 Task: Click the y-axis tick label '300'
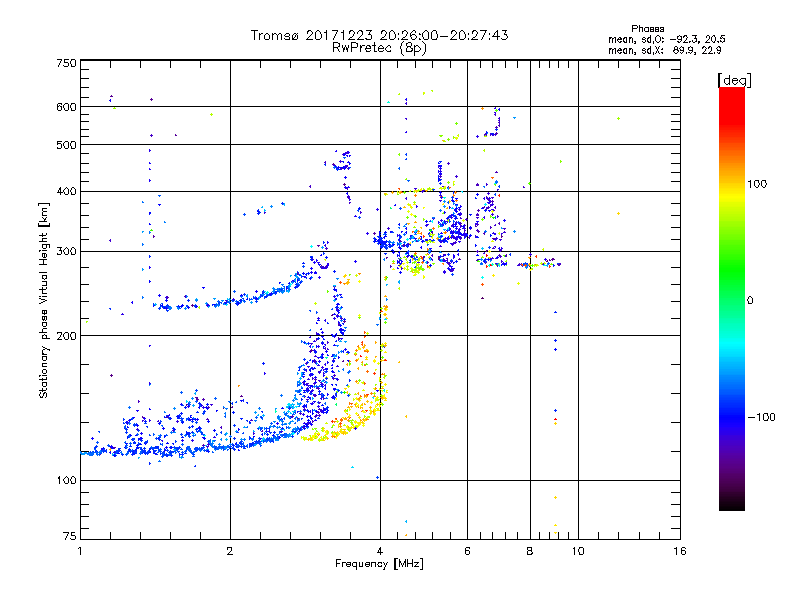pyautogui.click(x=66, y=252)
